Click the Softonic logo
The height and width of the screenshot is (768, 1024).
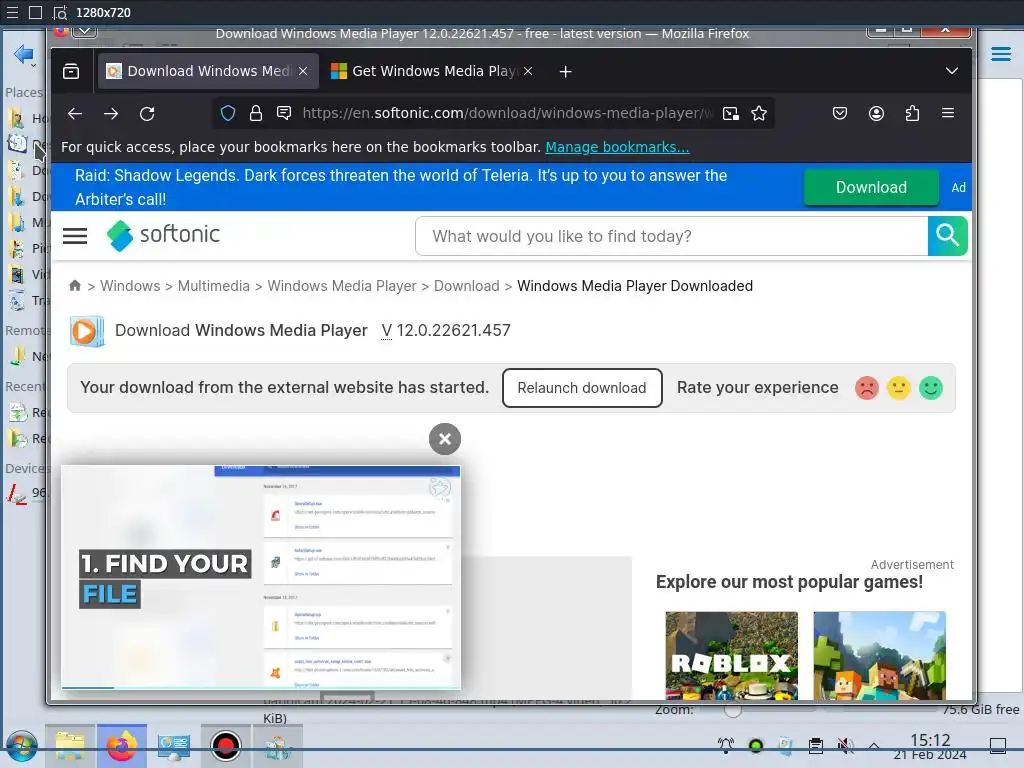tap(164, 235)
